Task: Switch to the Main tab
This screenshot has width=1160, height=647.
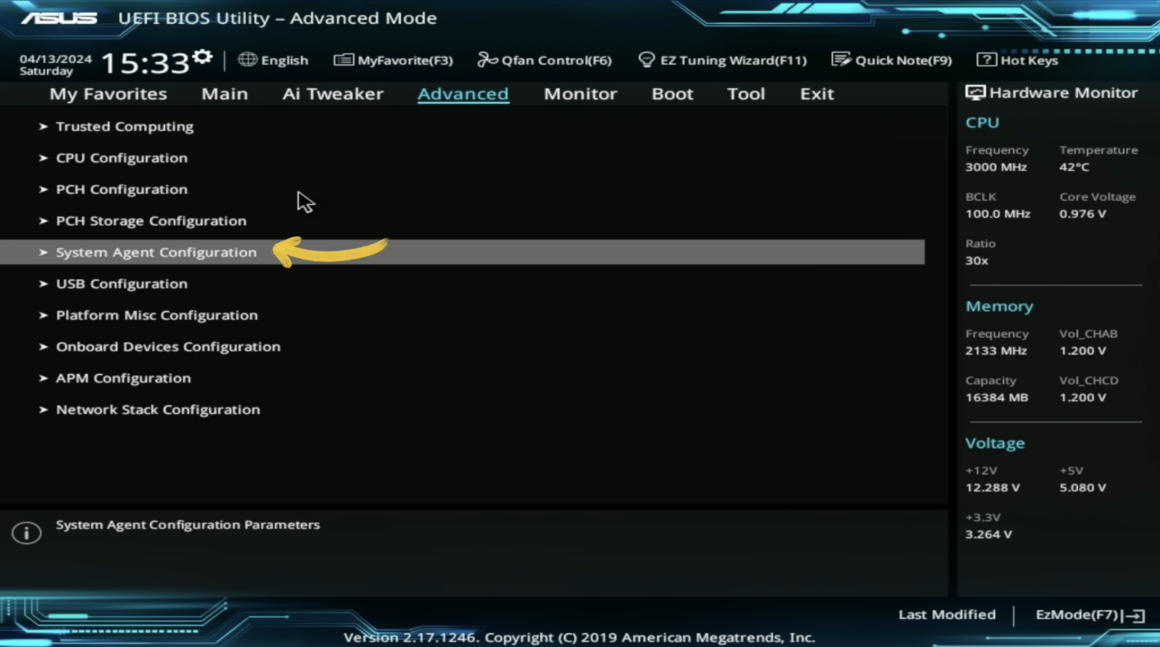Action: [225, 94]
